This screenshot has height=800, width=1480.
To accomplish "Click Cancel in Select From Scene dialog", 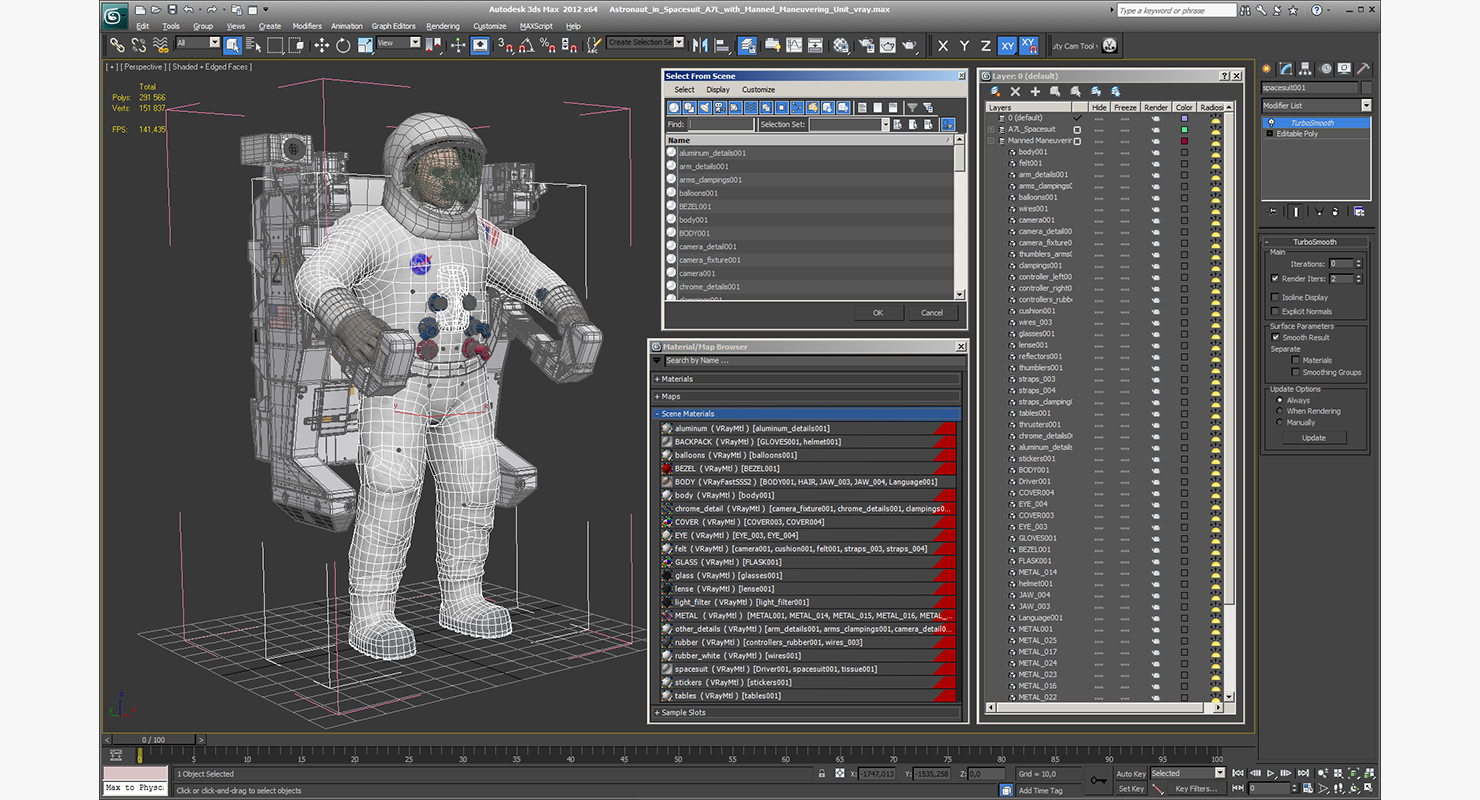I will point(932,312).
